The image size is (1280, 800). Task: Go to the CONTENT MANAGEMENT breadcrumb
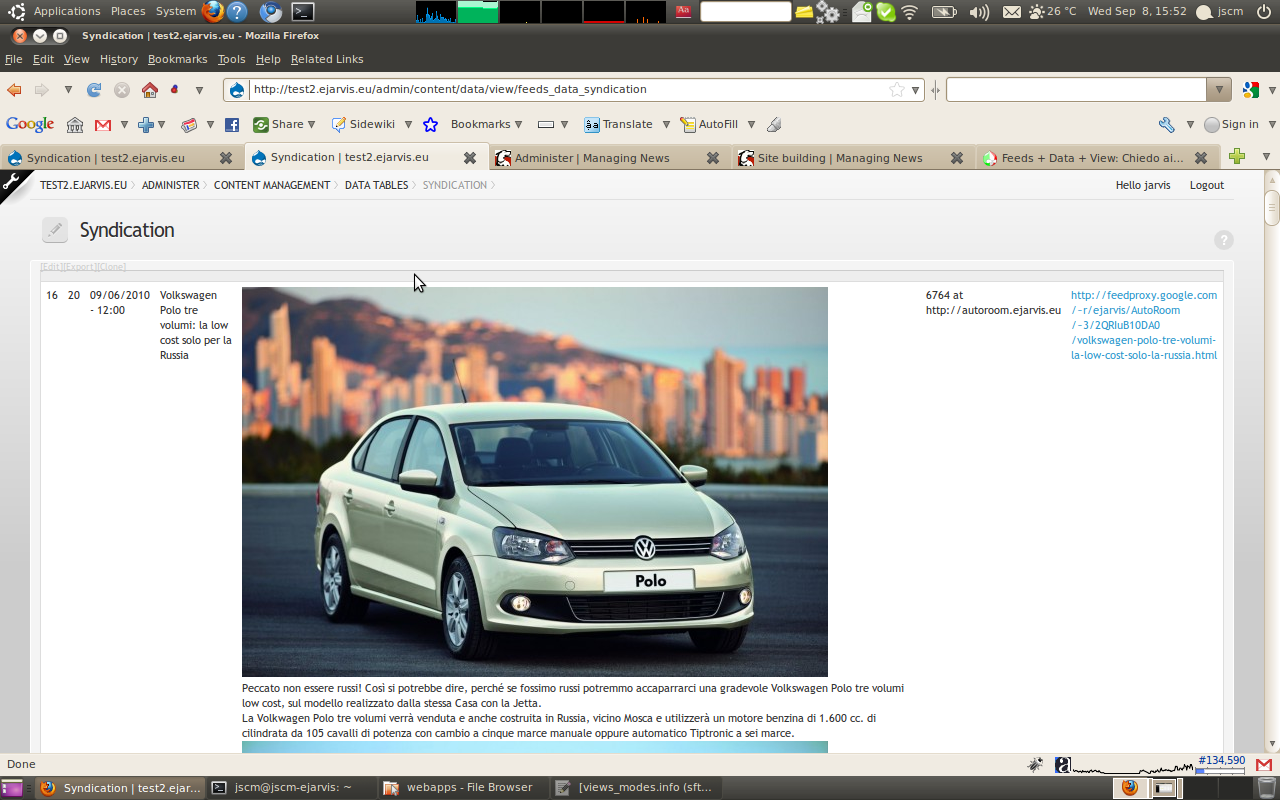click(272, 185)
